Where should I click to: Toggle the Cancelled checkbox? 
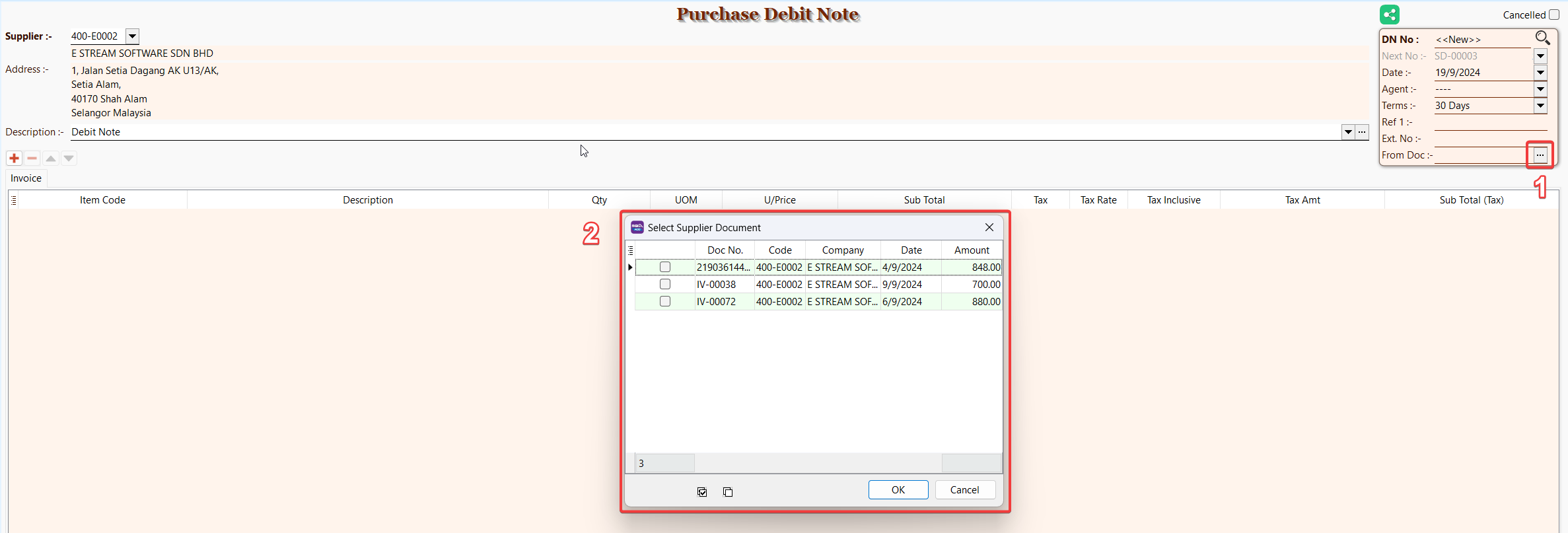(x=1553, y=15)
